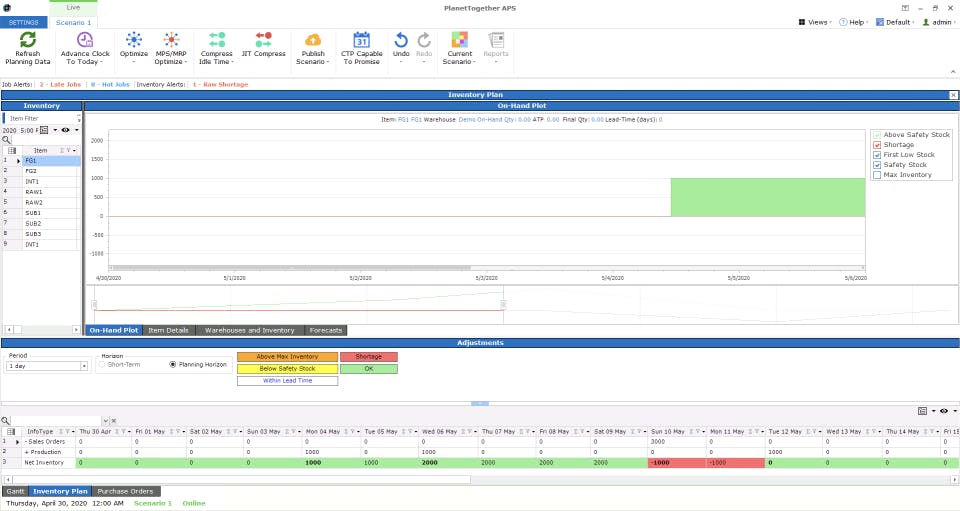Image resolution: width=960 pixels, height=511 pixels.
Task: Open the Period dropdown showing 1 day
Action: (84, 367)
